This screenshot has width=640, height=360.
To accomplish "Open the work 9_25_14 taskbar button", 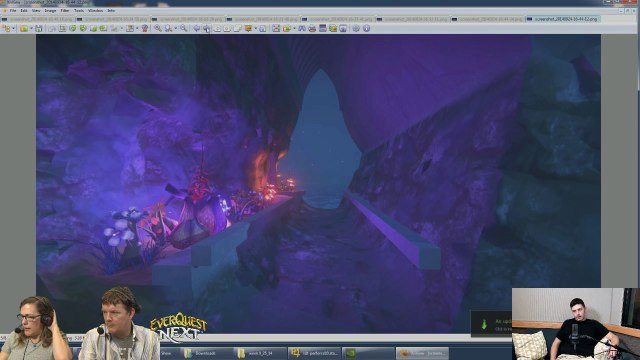I will coord(260,353).
